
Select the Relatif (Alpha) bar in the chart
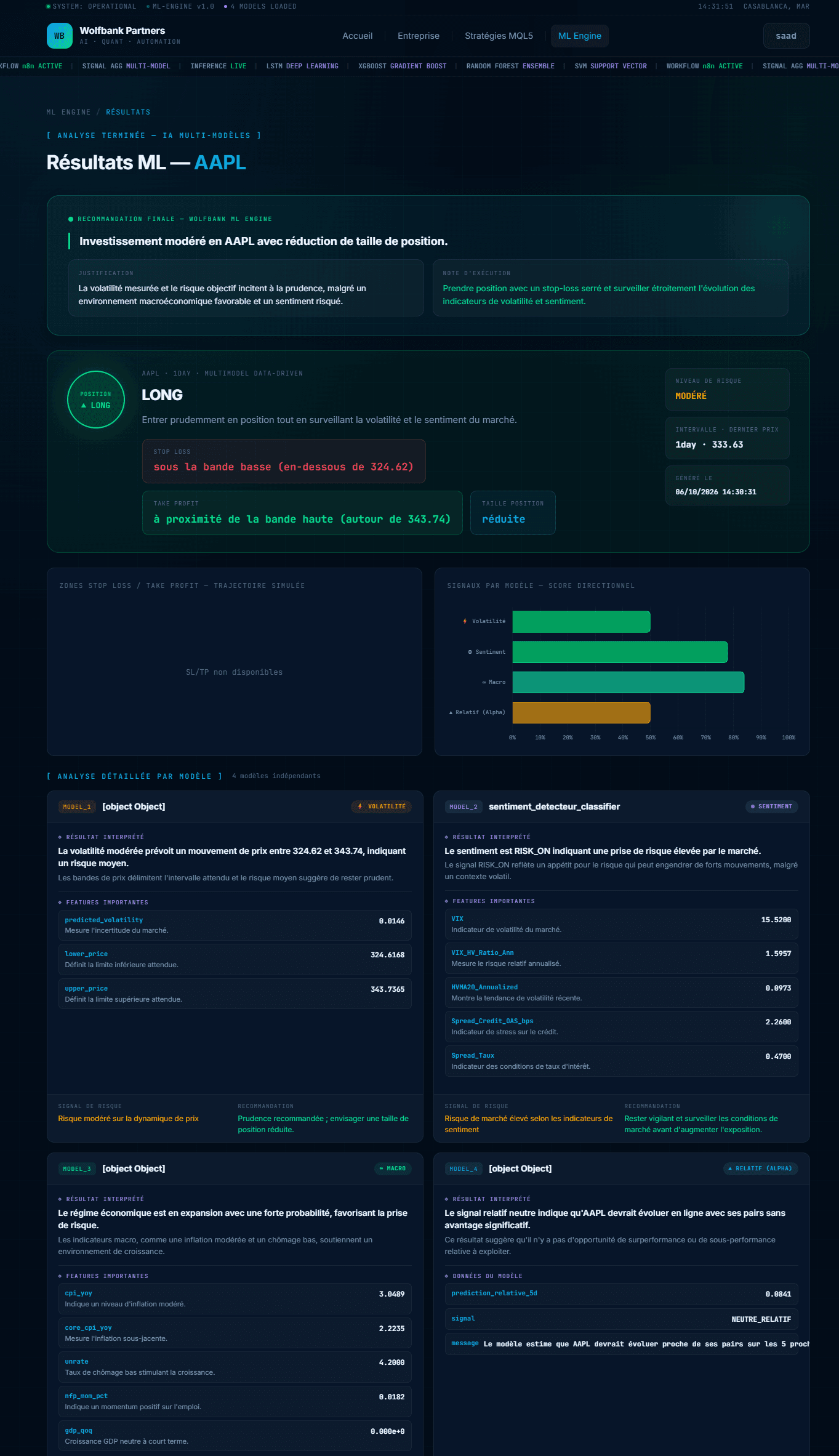[581, 712]
